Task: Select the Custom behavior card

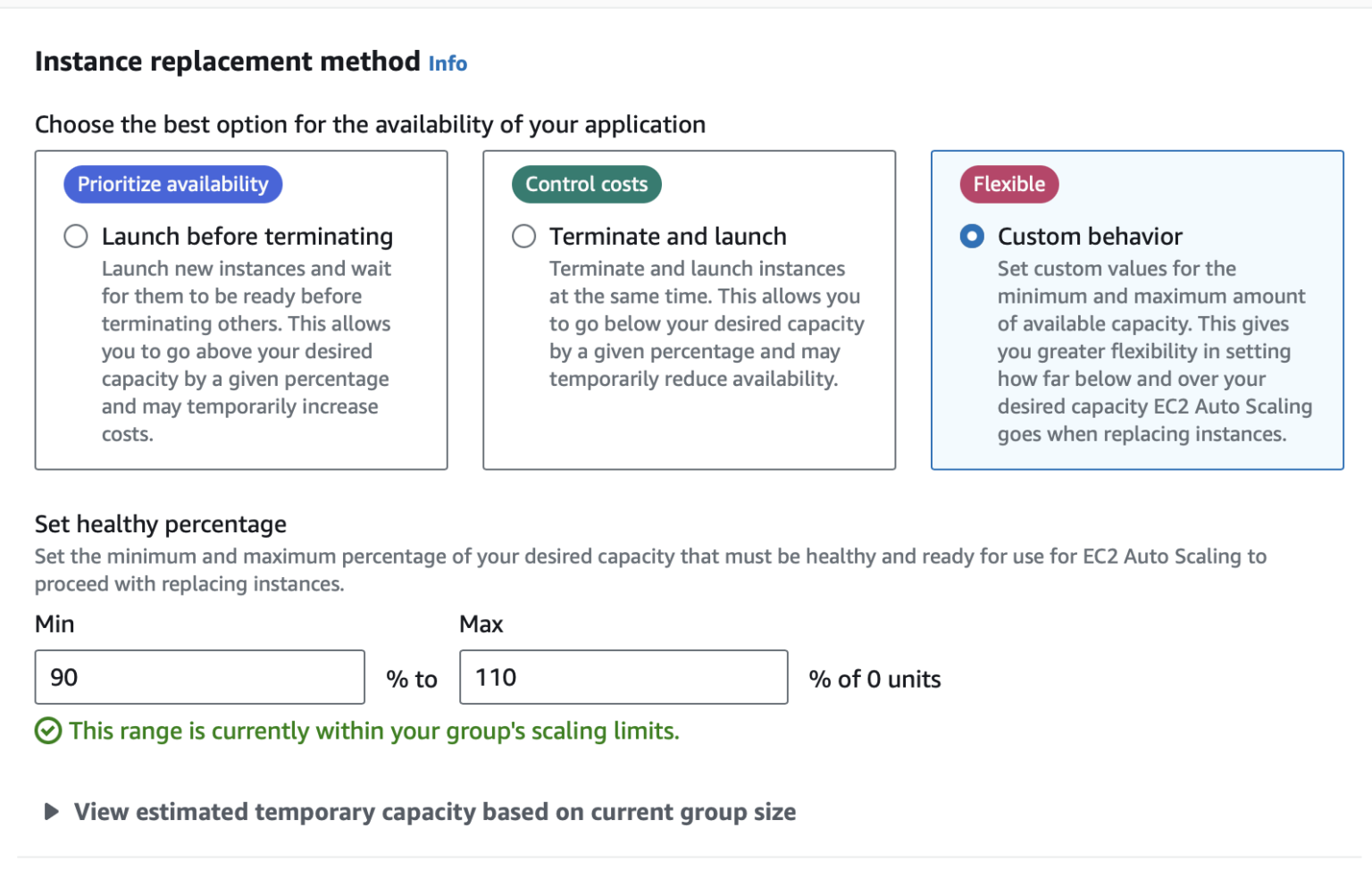Action: (x=1137, y=310)
